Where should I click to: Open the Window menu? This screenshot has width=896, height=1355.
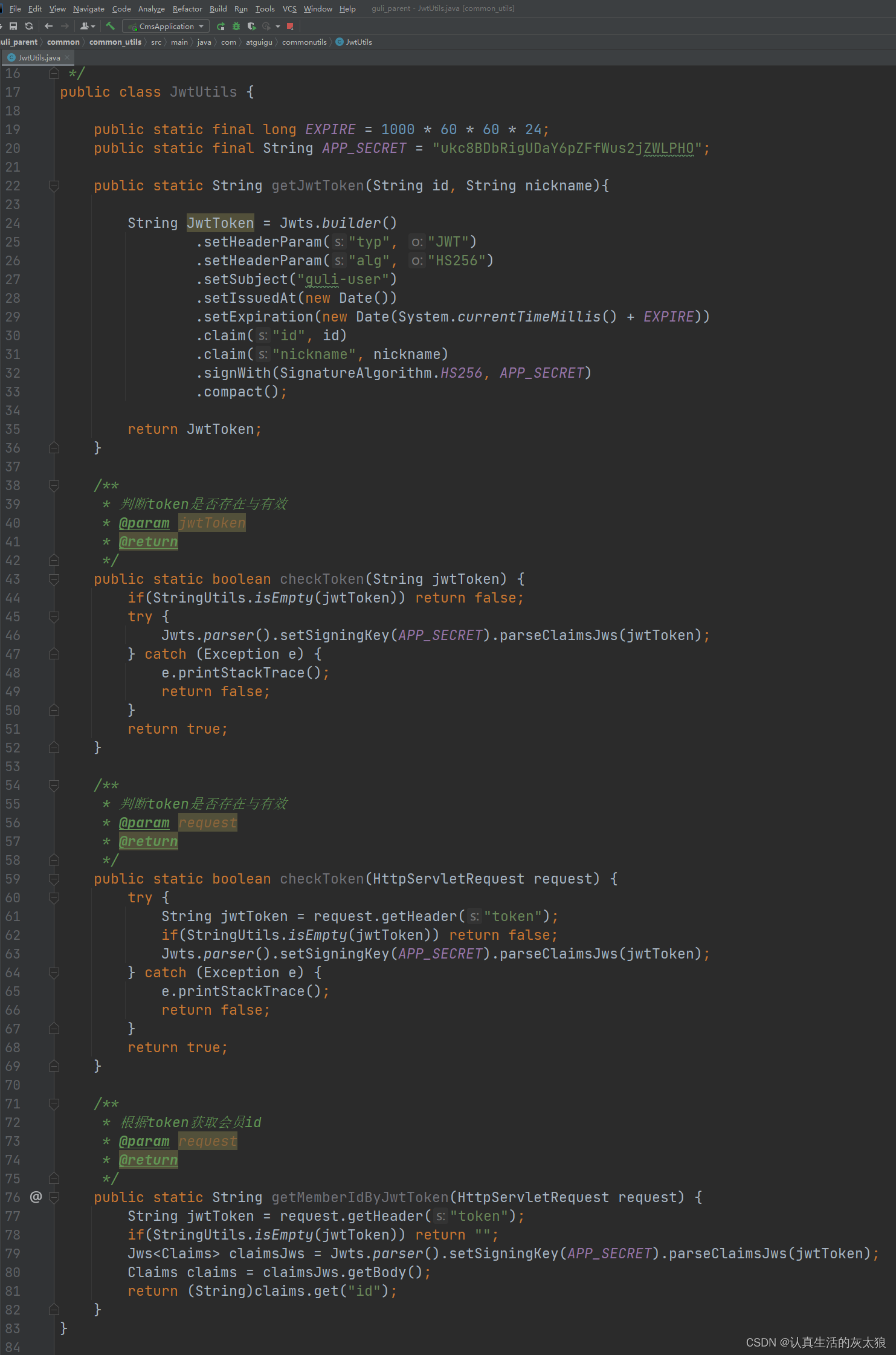pyautogui.click(x=318, y=8)
